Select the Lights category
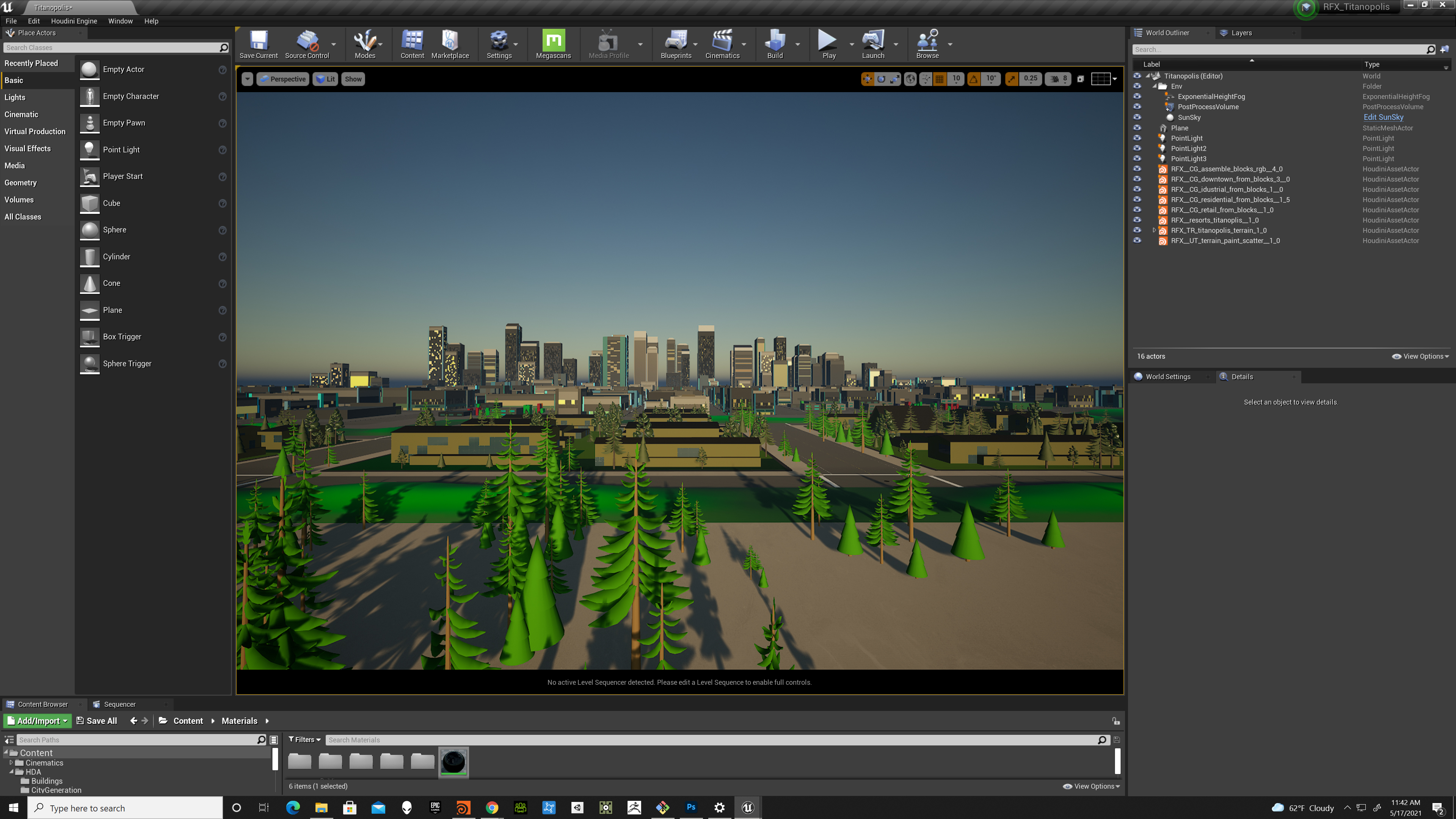1456x819 pixels. coord(15,97)
